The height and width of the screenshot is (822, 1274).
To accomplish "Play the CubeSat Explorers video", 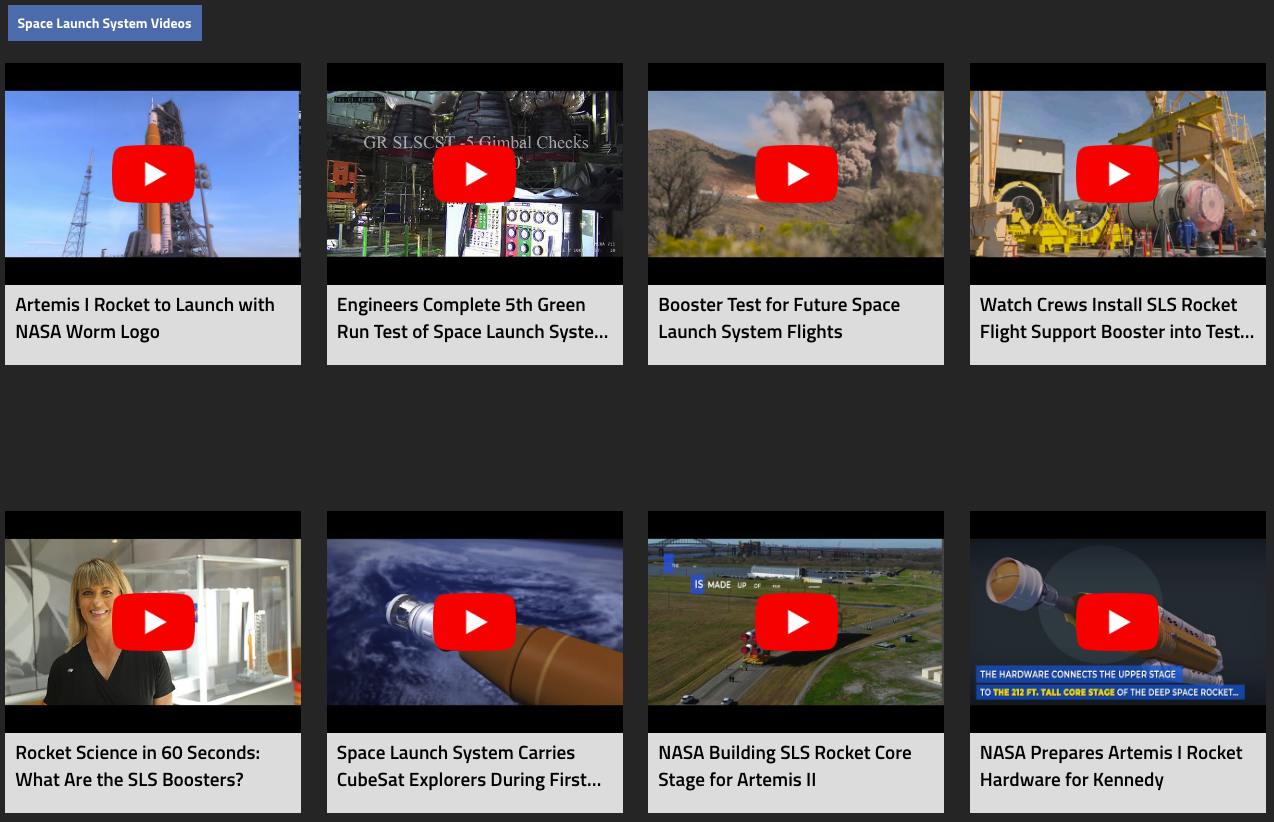I will pos(475,622).
